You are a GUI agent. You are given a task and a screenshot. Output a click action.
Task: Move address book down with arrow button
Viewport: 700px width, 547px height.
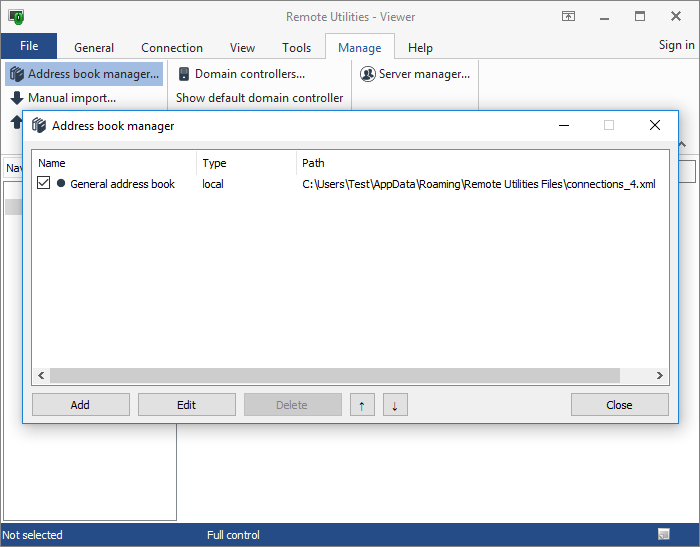pyautogui.click(x=395, y=405)
